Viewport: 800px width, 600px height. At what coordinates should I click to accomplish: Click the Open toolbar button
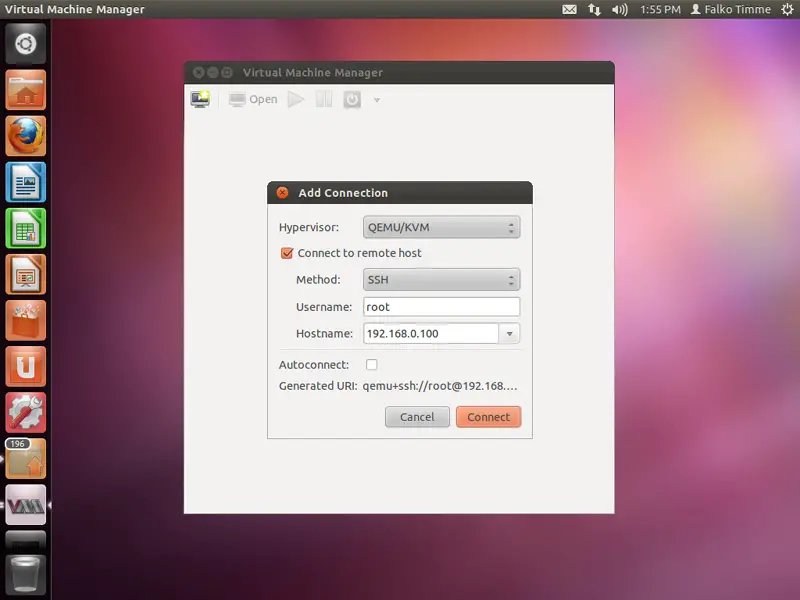pyautogui.click(x=253, y=99)
